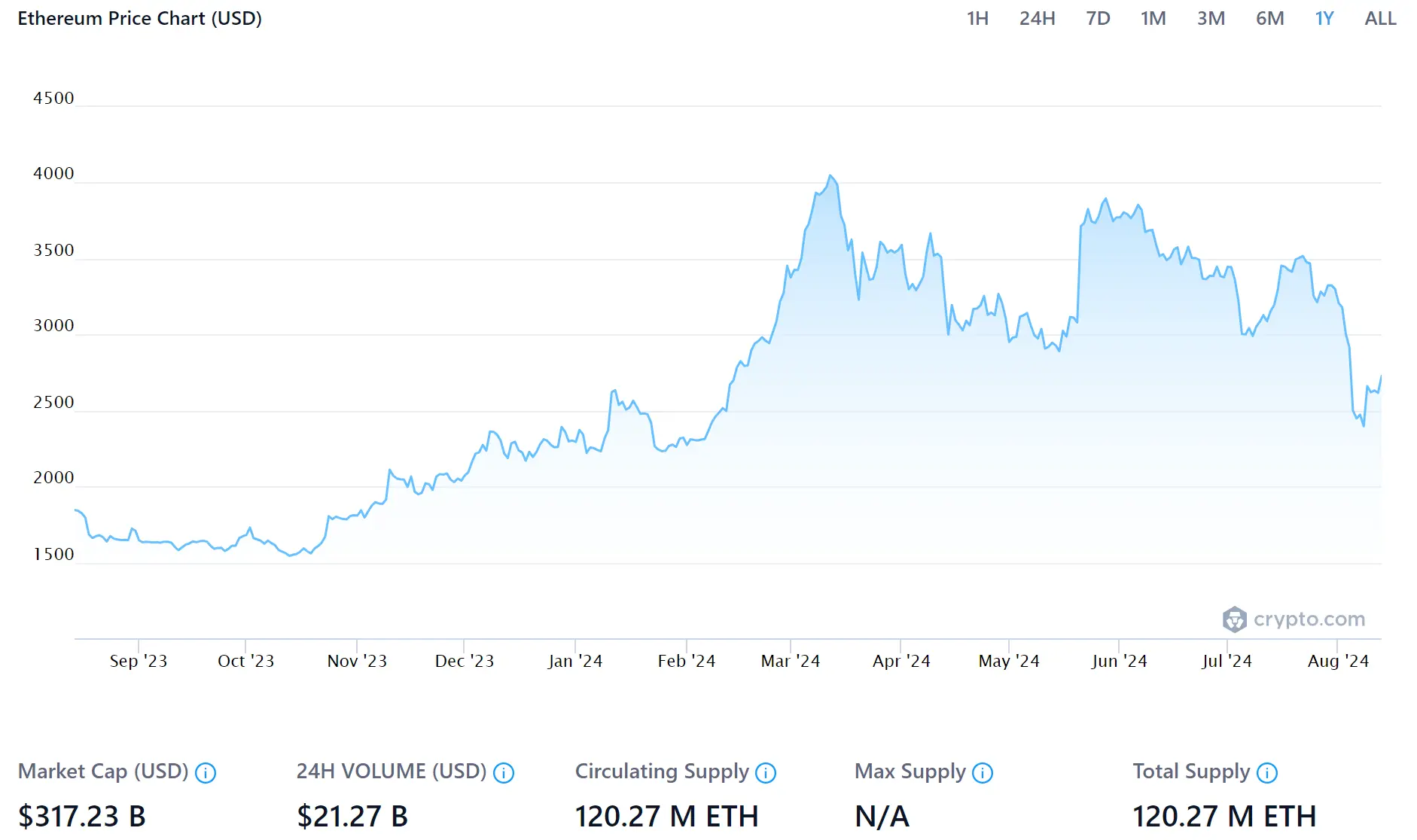This screenshot has height=840, width=1417.
Task: Click the Max Supply label
Action: pos(910,772)
